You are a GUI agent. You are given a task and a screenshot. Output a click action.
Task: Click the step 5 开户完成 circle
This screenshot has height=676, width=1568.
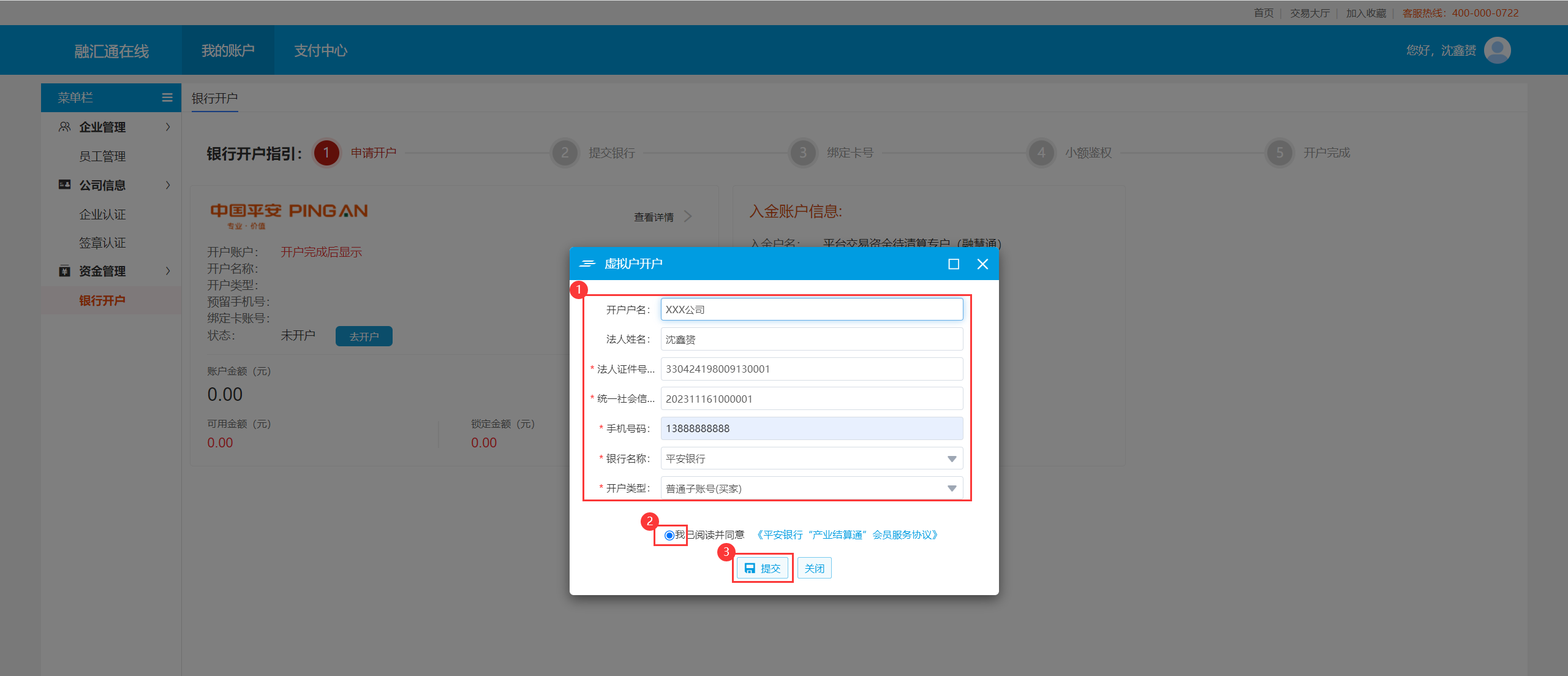pyautogui.click(x=1280, y=153)
